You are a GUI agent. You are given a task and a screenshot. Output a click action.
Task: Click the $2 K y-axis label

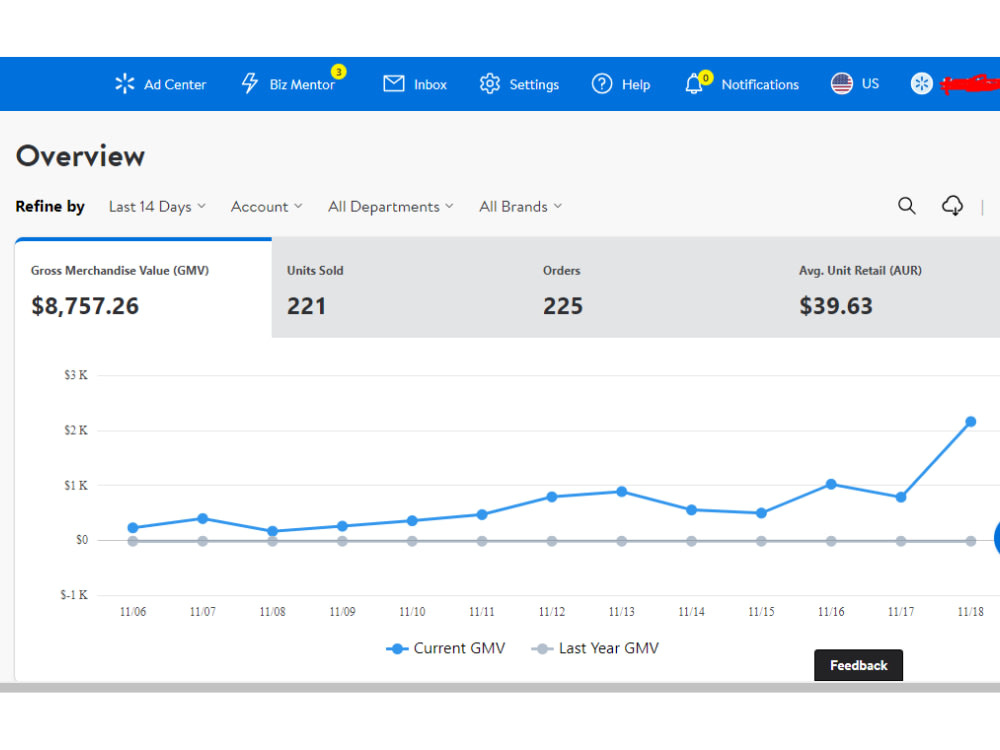[x=76, y=430]
